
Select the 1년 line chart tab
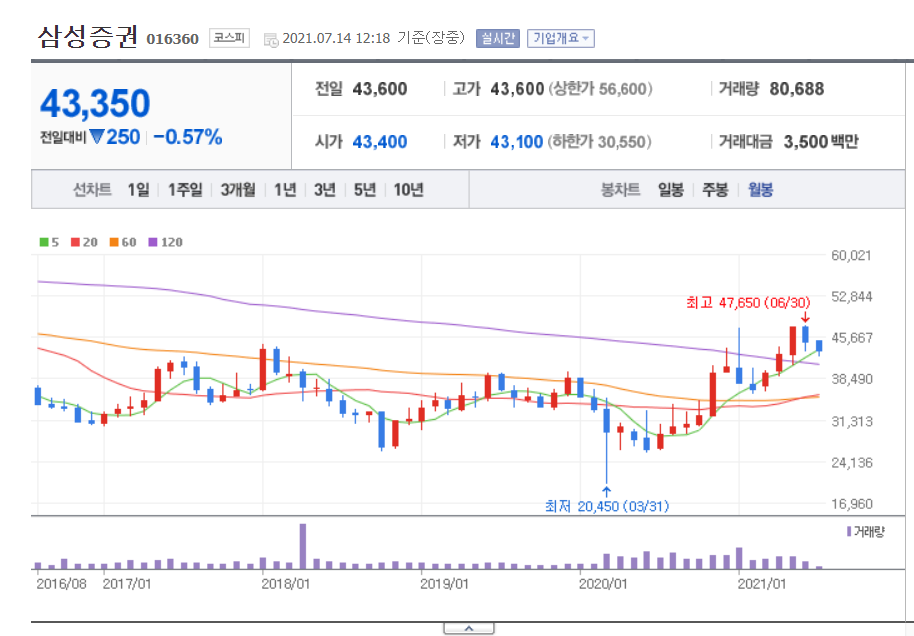(285, 189)
